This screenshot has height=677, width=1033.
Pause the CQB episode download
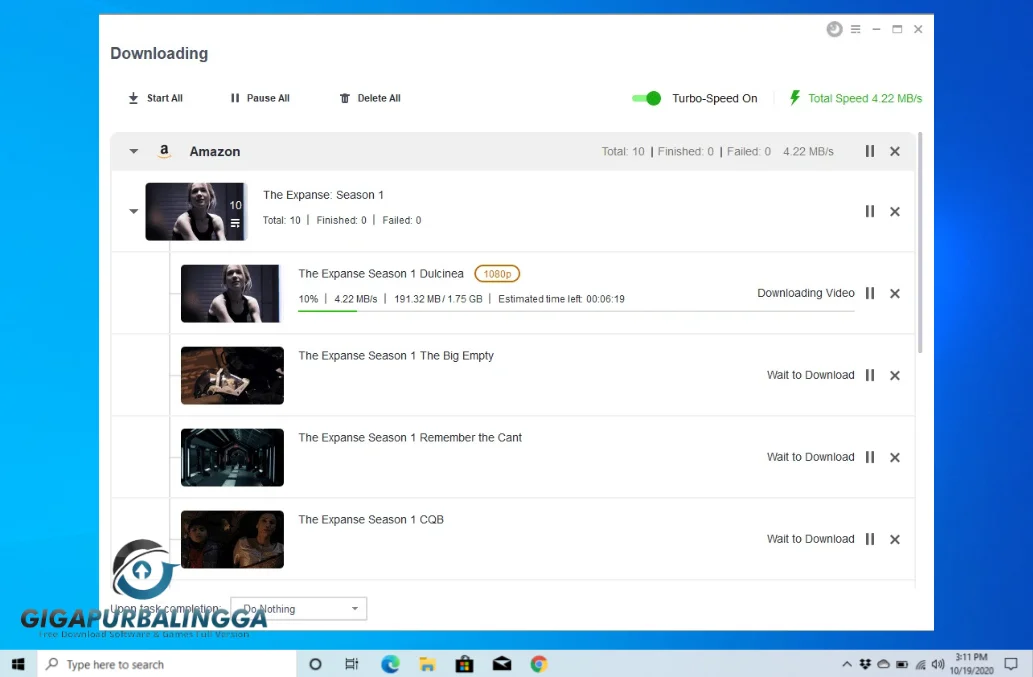click(x=869, y=540)
